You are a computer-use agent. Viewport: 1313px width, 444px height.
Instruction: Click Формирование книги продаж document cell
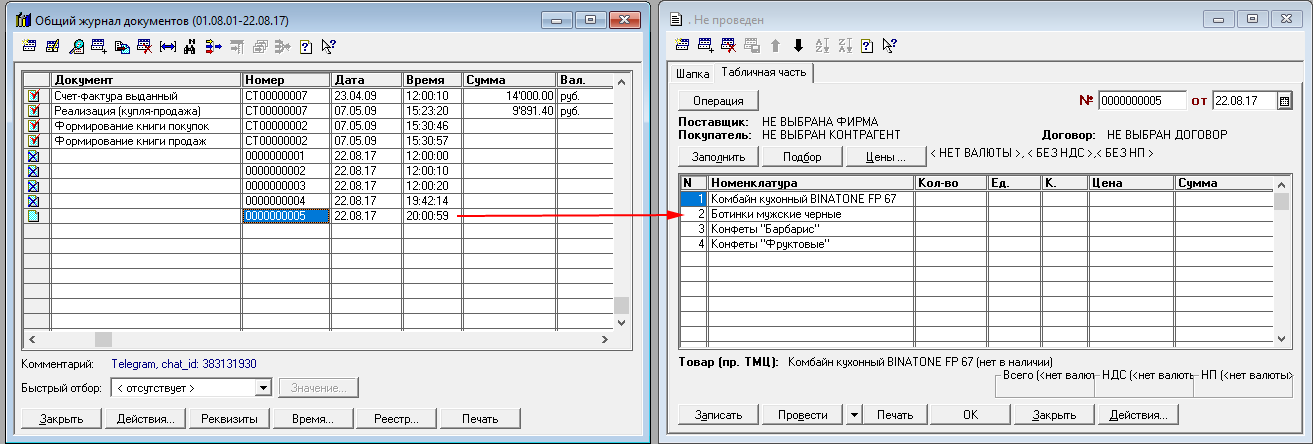coord(146,141)
